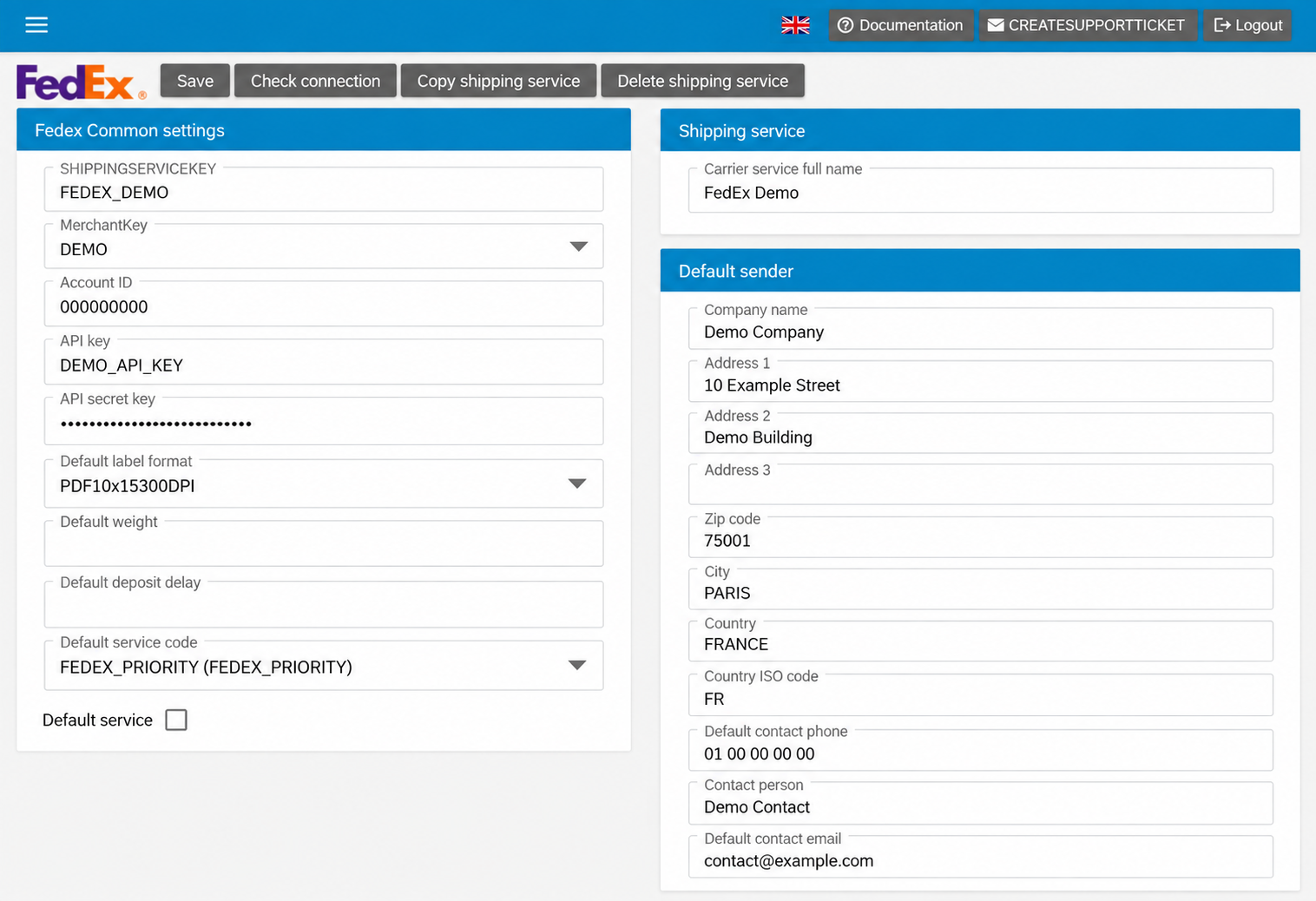1316x901 pixels.
Task: Log out of the application
Action: [1247, 25]
